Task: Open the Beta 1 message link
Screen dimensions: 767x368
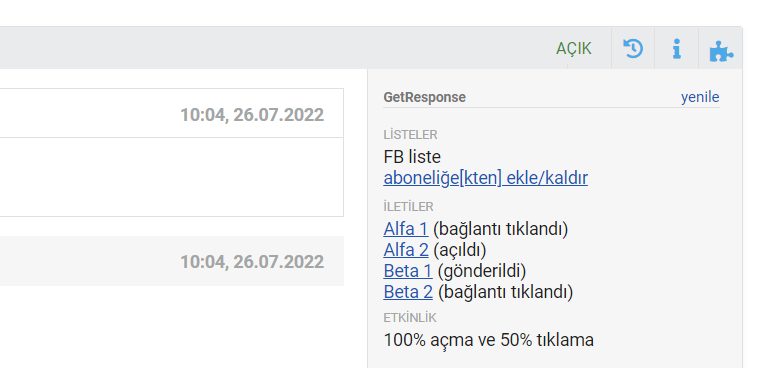Action: pos(408,271)
